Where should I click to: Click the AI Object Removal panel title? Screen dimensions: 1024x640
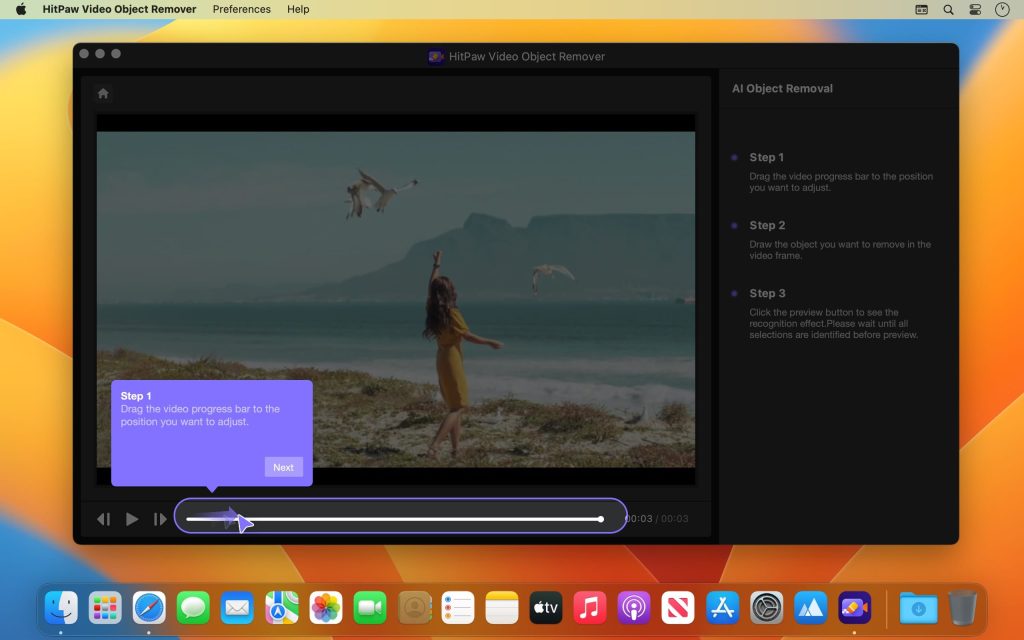click(x=780, y=88)
